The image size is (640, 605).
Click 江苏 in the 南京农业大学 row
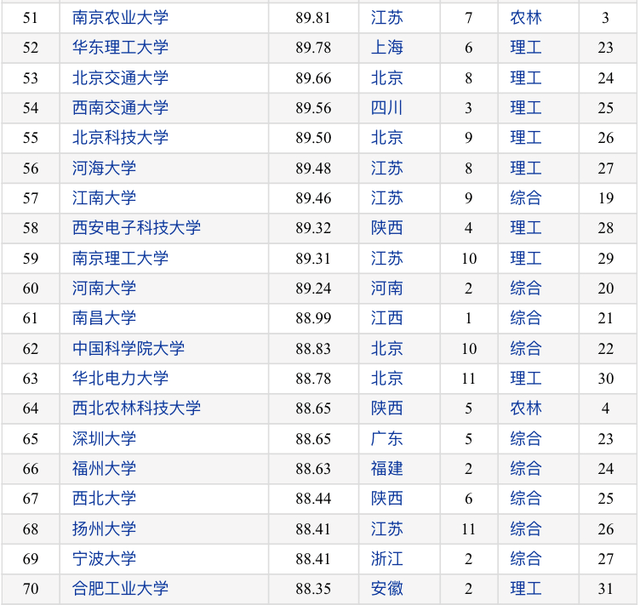(x=387, y=18)
